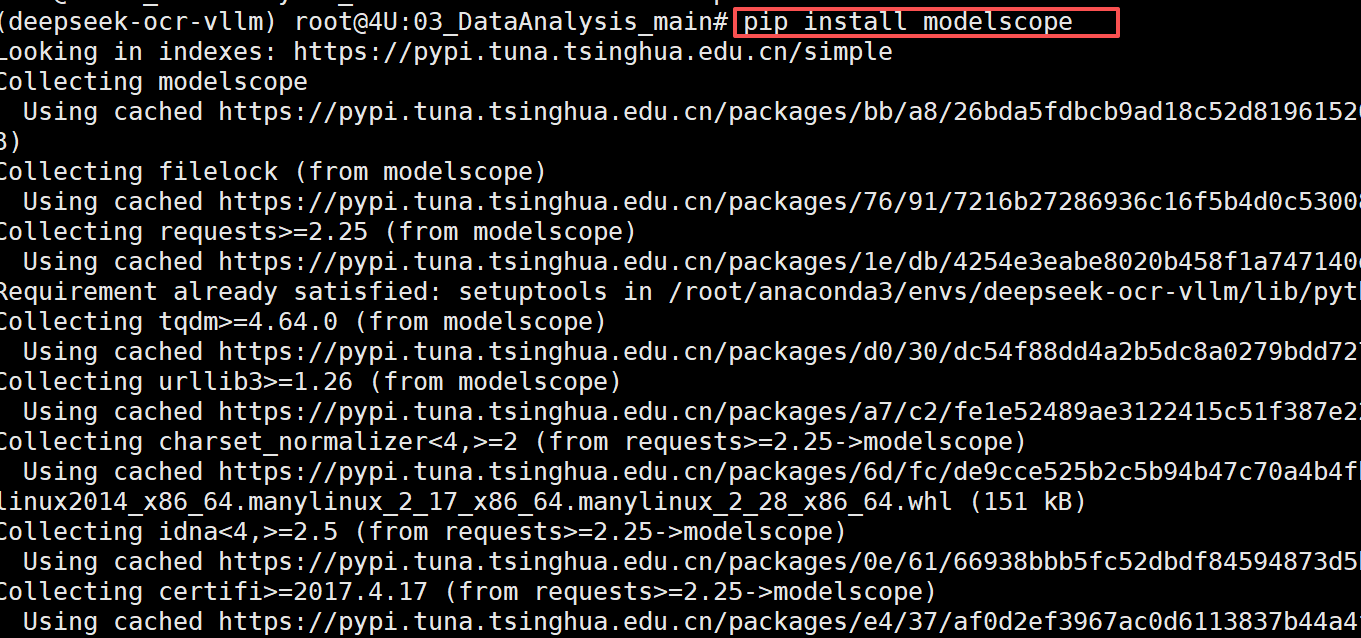Screen dimensions: 1361x638
Task: Click the Collecting urllib3>=1.26 line
Action: (x=310, y=381)
